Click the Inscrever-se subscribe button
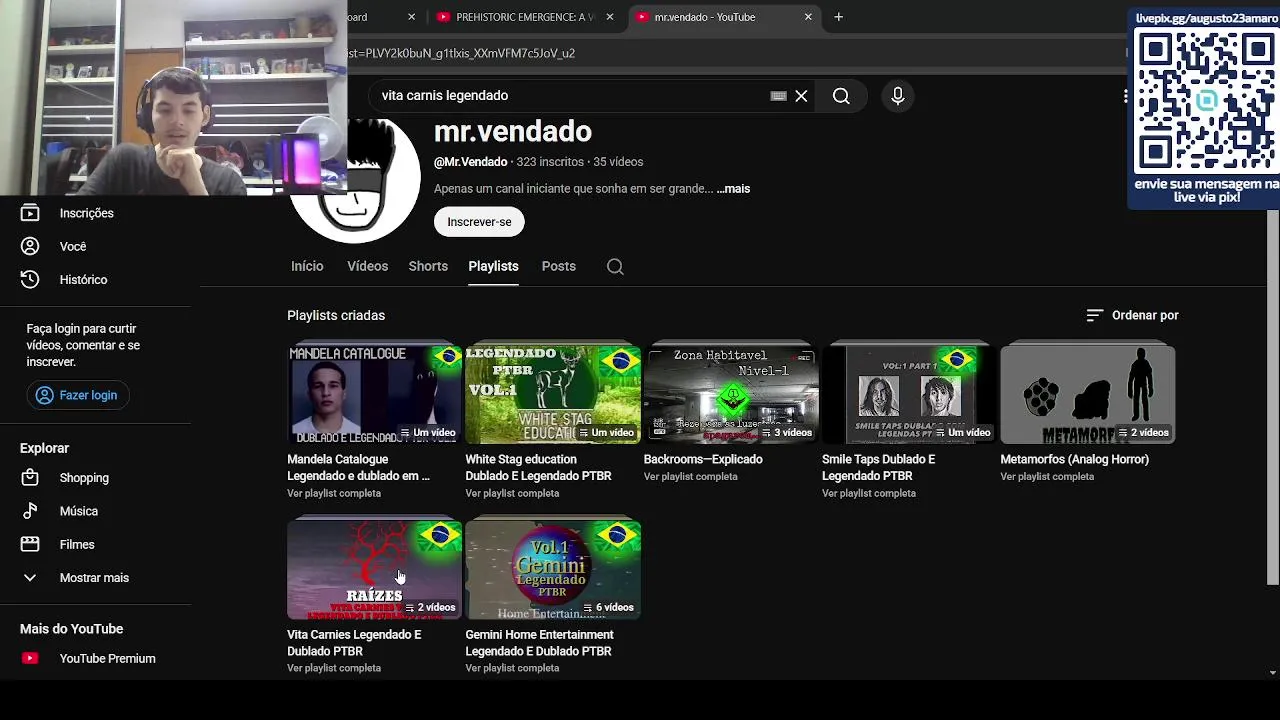The image size is (1280, 720). (x=479, y=222)
